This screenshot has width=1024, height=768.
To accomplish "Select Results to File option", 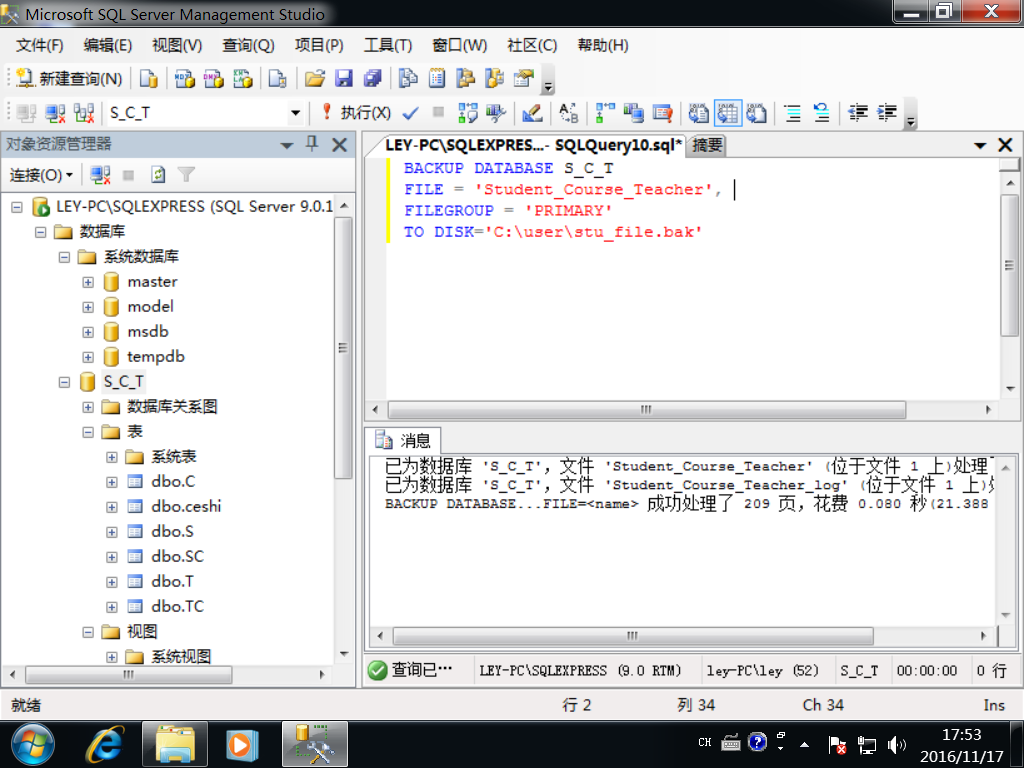I will click(x=756, y=113).
